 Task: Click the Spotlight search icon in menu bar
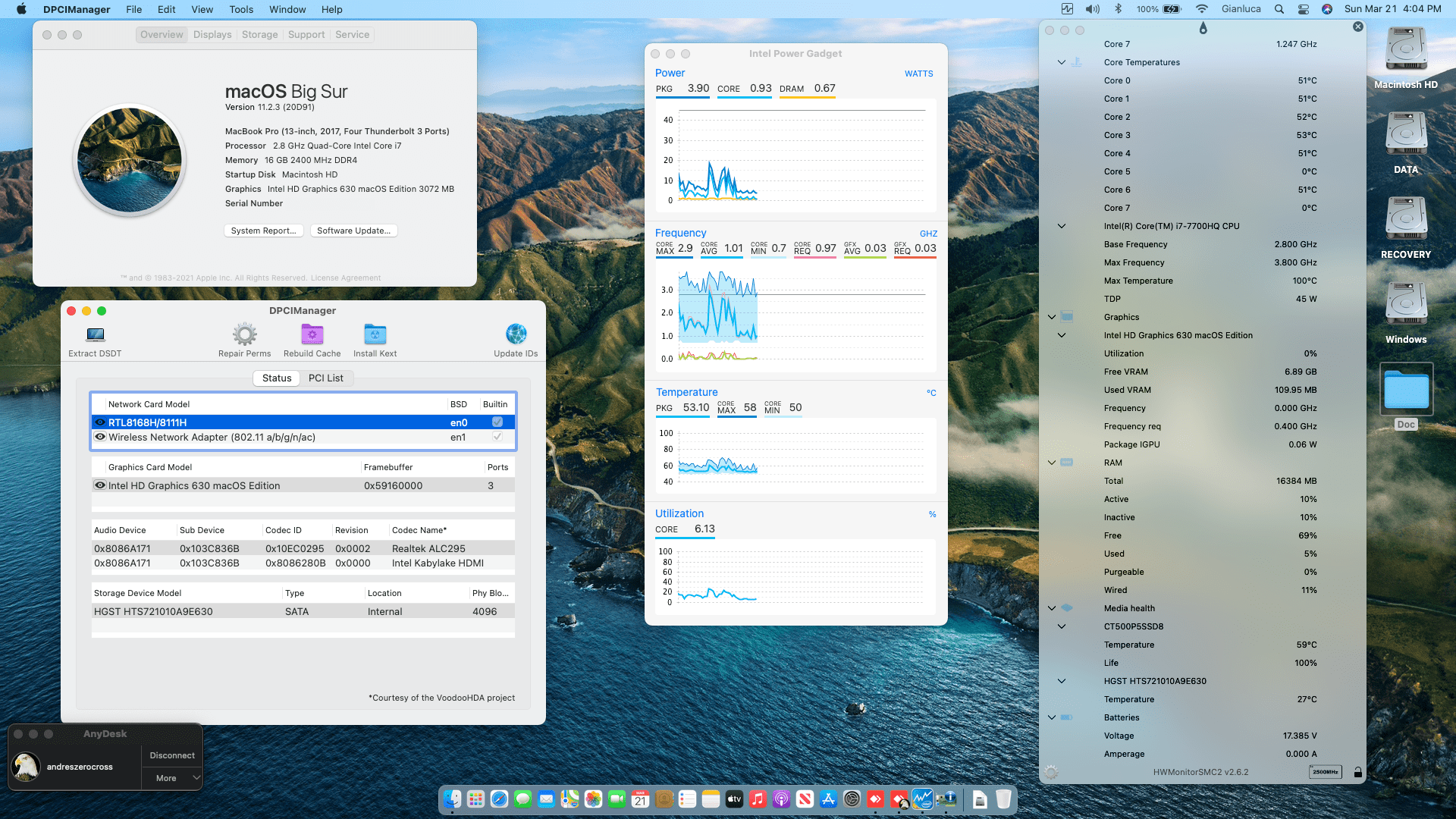point(1279,9)
